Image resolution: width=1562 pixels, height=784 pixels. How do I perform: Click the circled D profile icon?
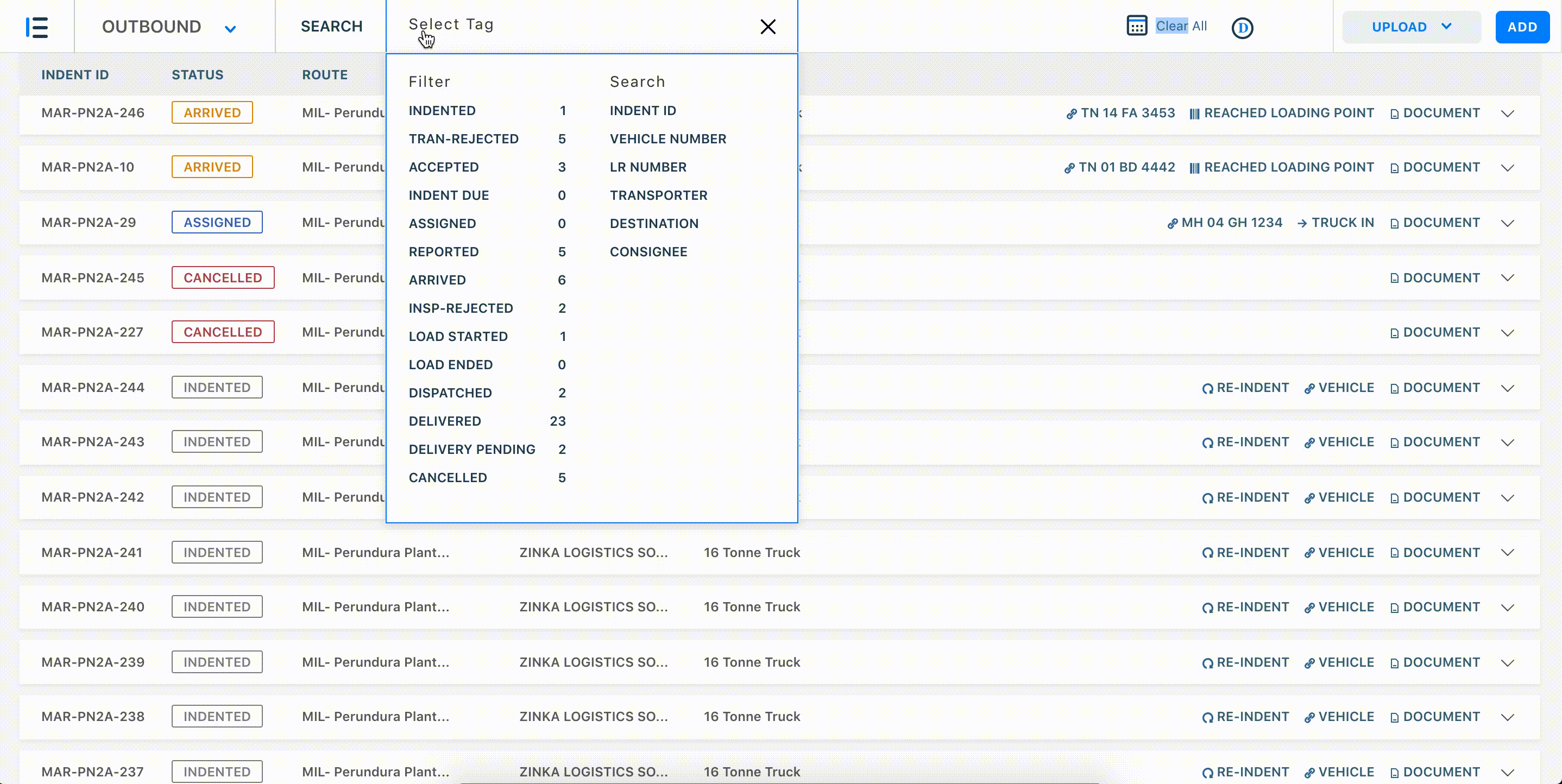1242,28
